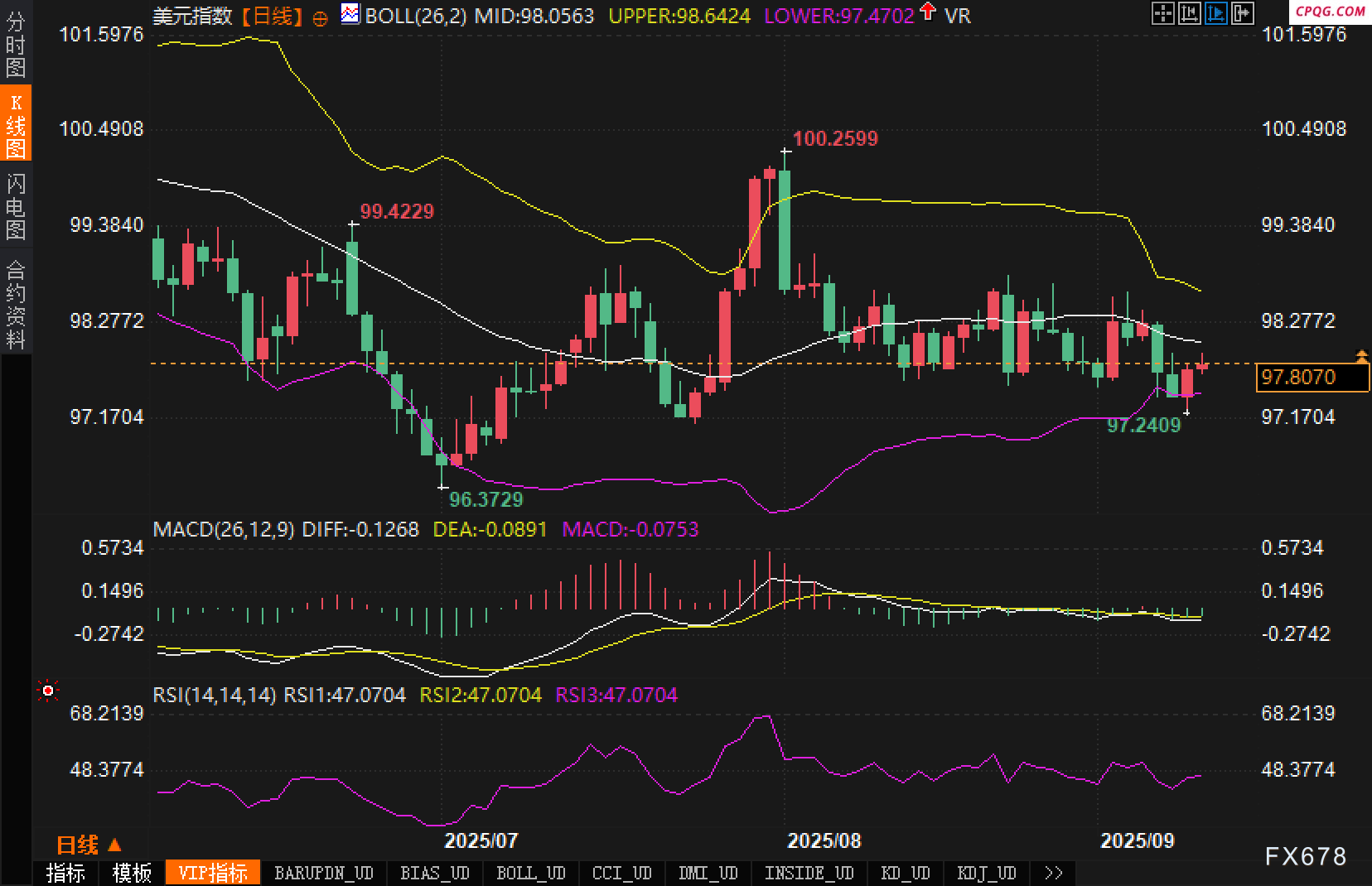Screen dimensions: 1372x886
Task: Click the red up arrow next to LOWER
Action: 928,12
